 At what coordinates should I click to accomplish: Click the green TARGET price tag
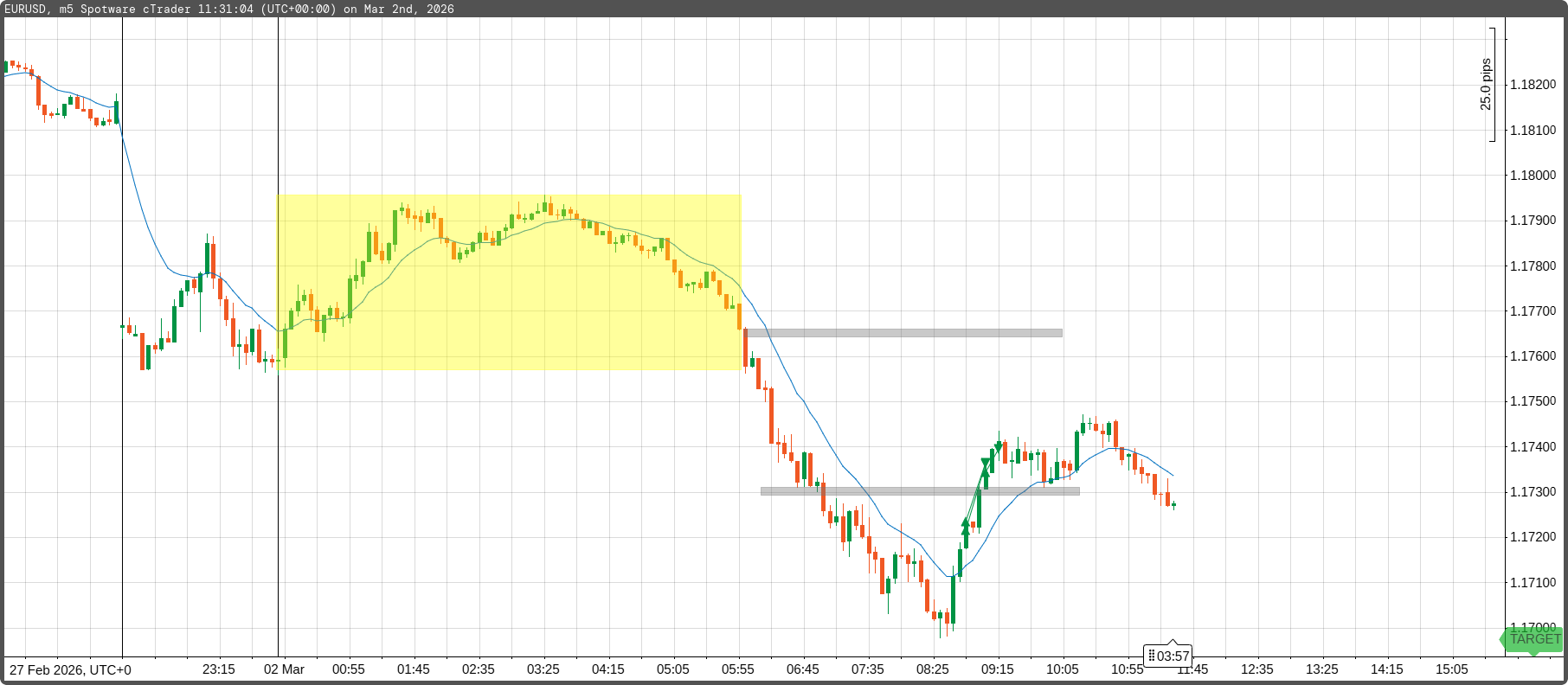coord(1533,639)
